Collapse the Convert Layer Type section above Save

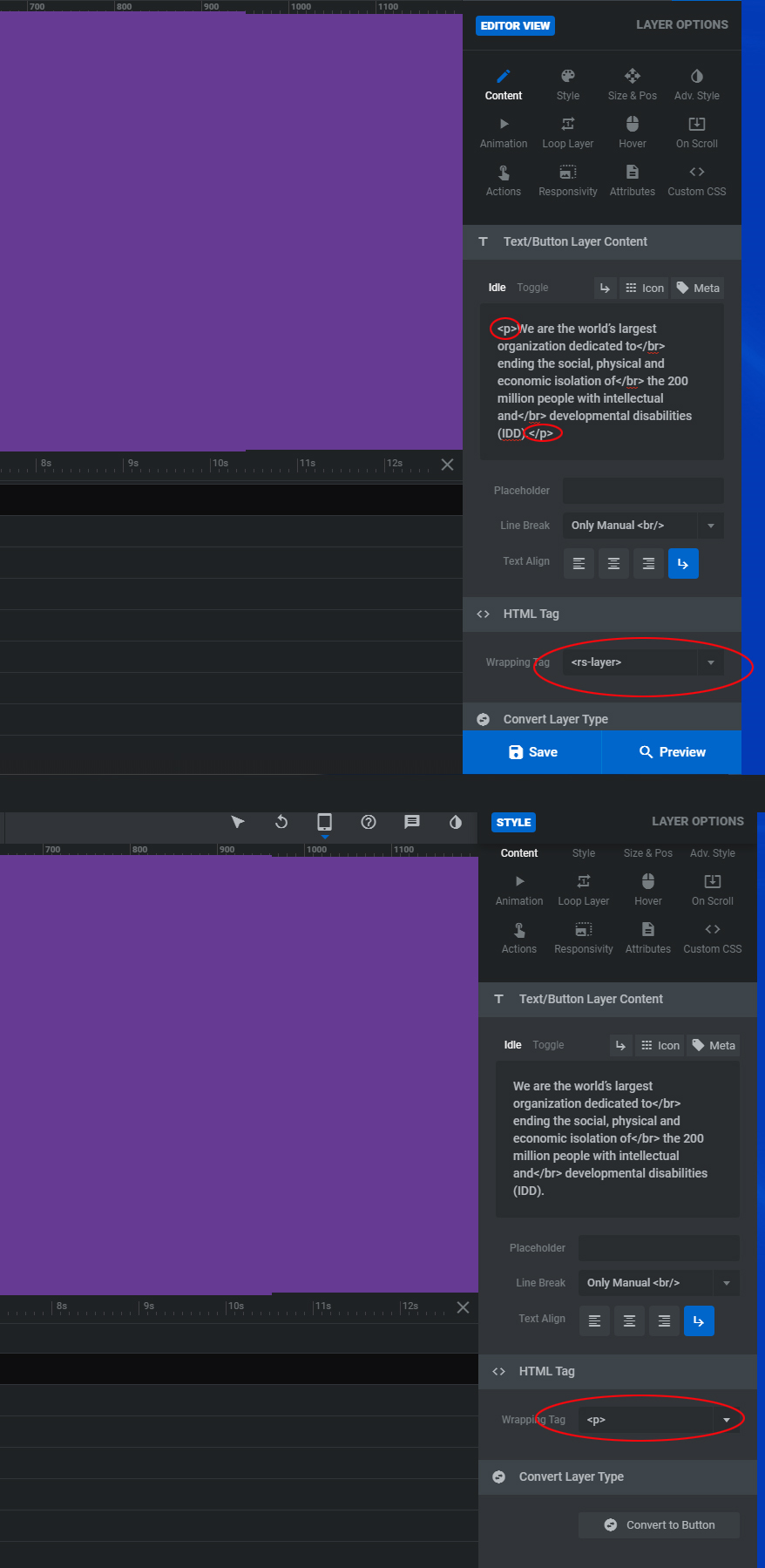[555, 719]
